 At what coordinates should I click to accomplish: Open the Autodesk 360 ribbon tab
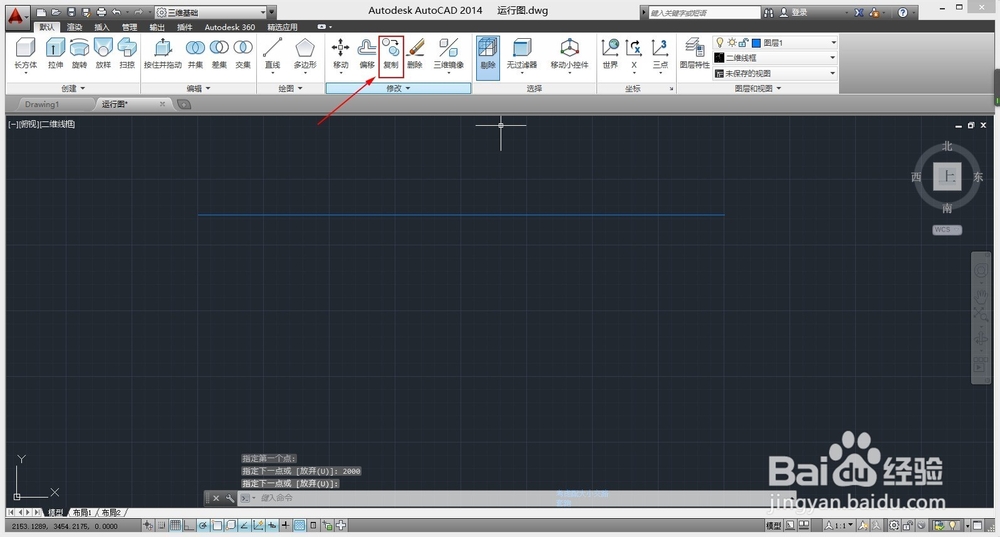point(230,27)
